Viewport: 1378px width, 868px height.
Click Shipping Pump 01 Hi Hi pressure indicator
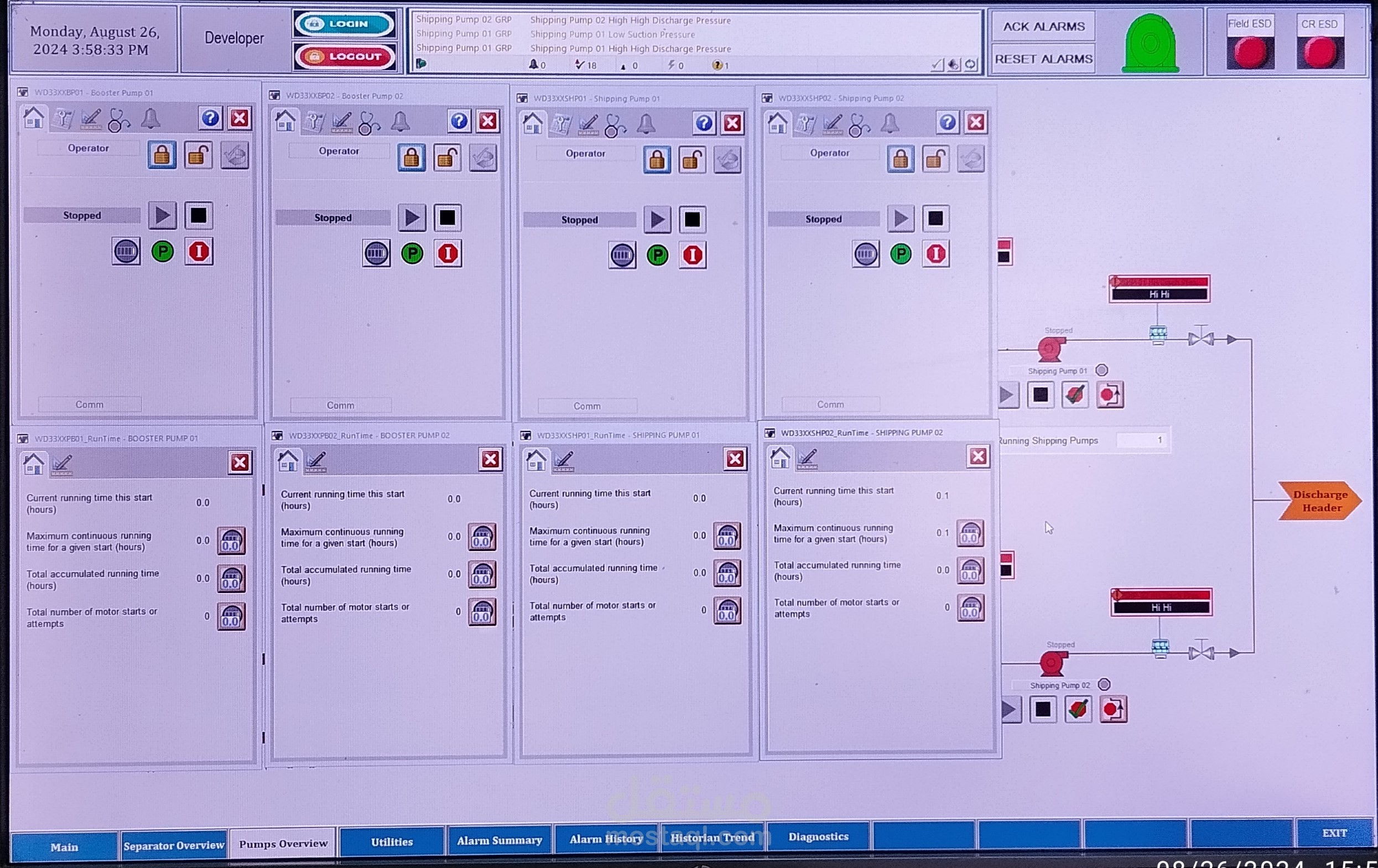[x=1159, y=288]
